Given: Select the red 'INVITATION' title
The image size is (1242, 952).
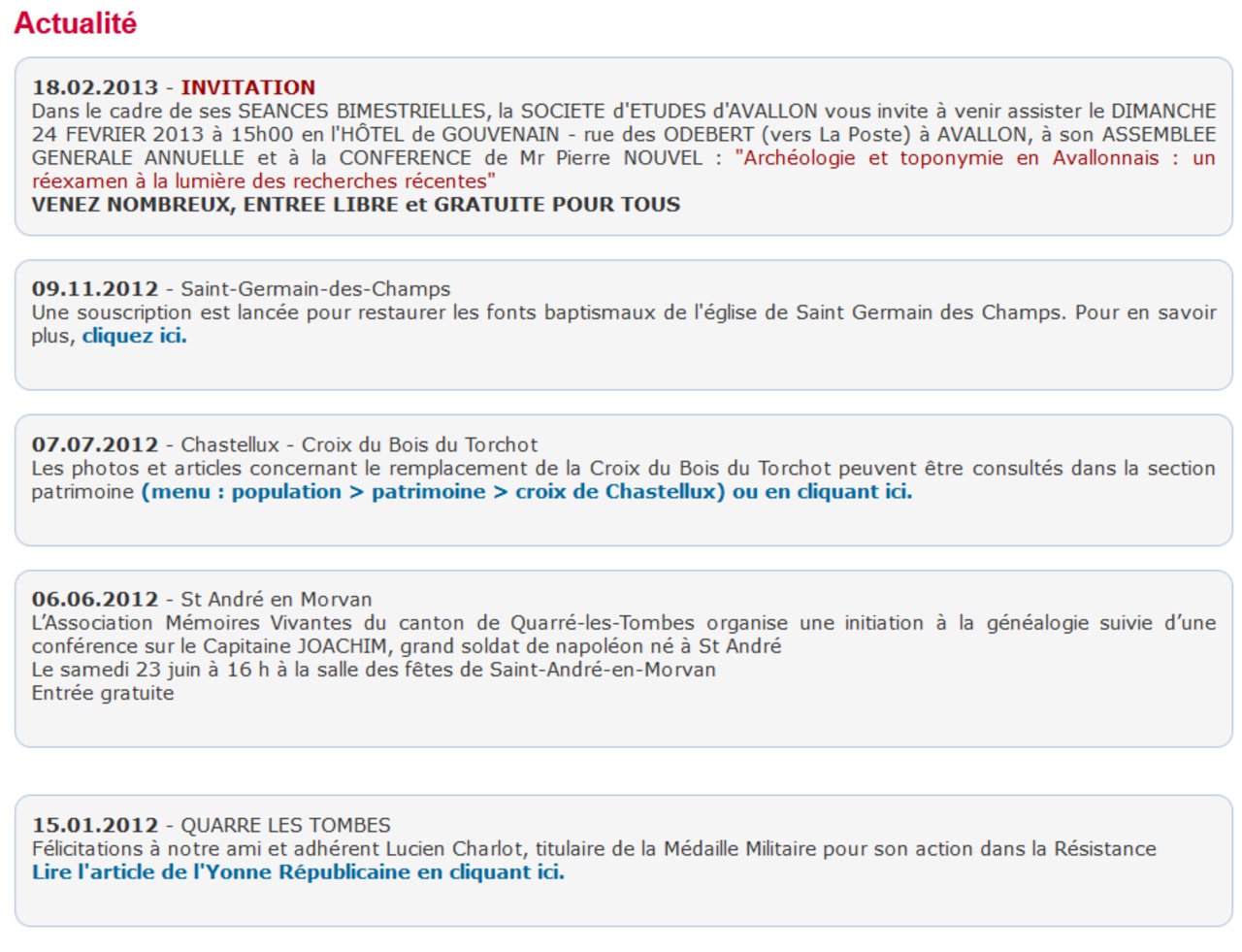Looking at the screenshot, I should point(248,87).
